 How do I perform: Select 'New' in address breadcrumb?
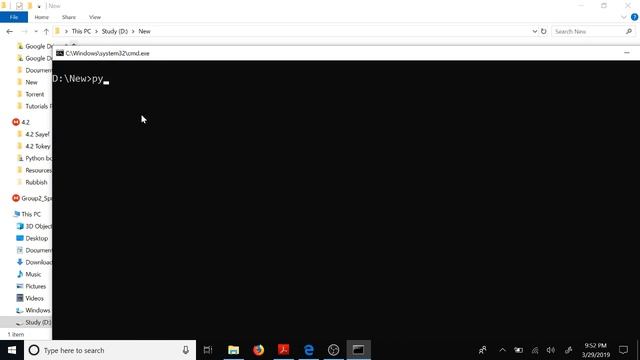point(144,31)
